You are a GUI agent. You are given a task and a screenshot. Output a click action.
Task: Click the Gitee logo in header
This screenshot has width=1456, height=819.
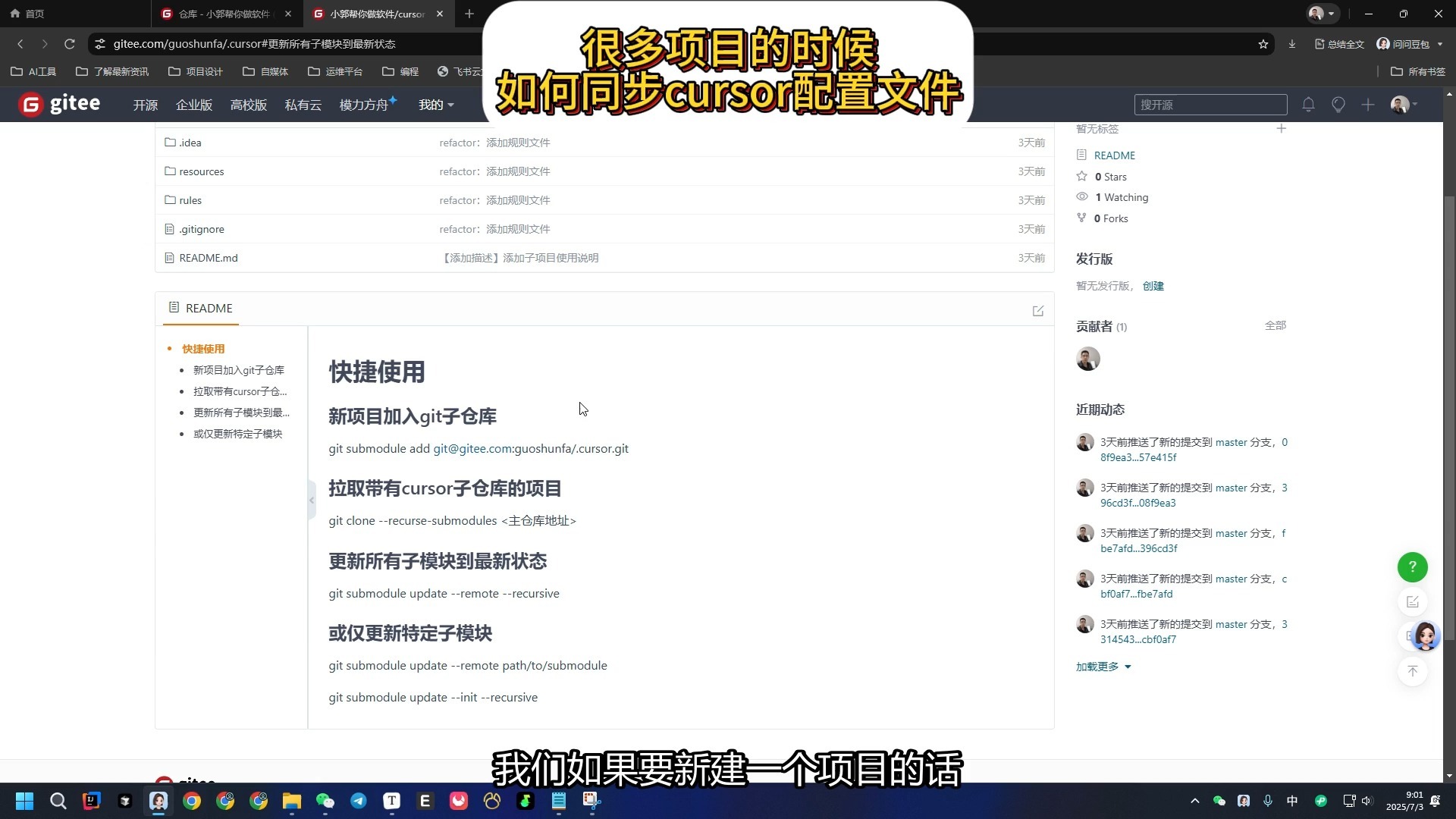pos(59,104)
